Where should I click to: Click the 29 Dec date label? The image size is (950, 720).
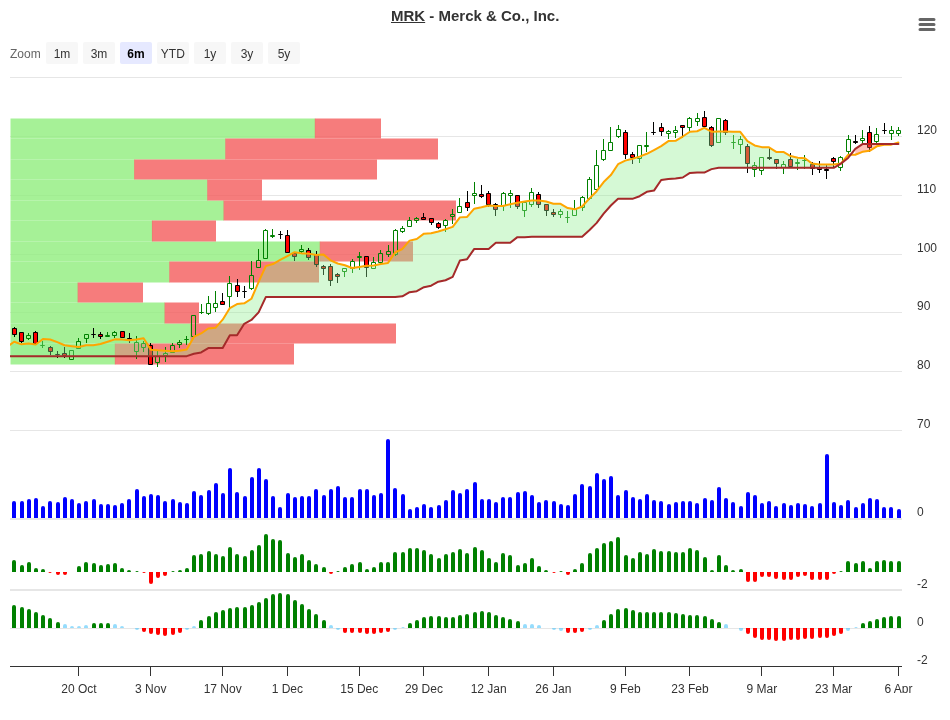(x=424, y=688)
